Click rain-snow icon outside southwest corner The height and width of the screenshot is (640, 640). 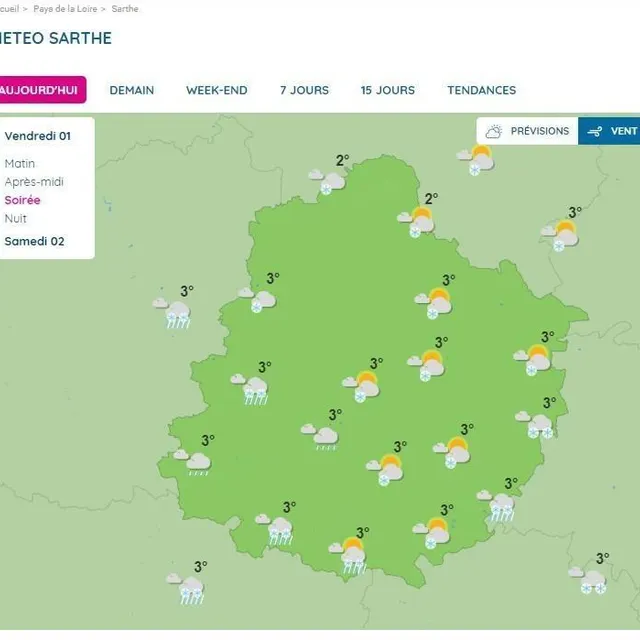(185, 589)
